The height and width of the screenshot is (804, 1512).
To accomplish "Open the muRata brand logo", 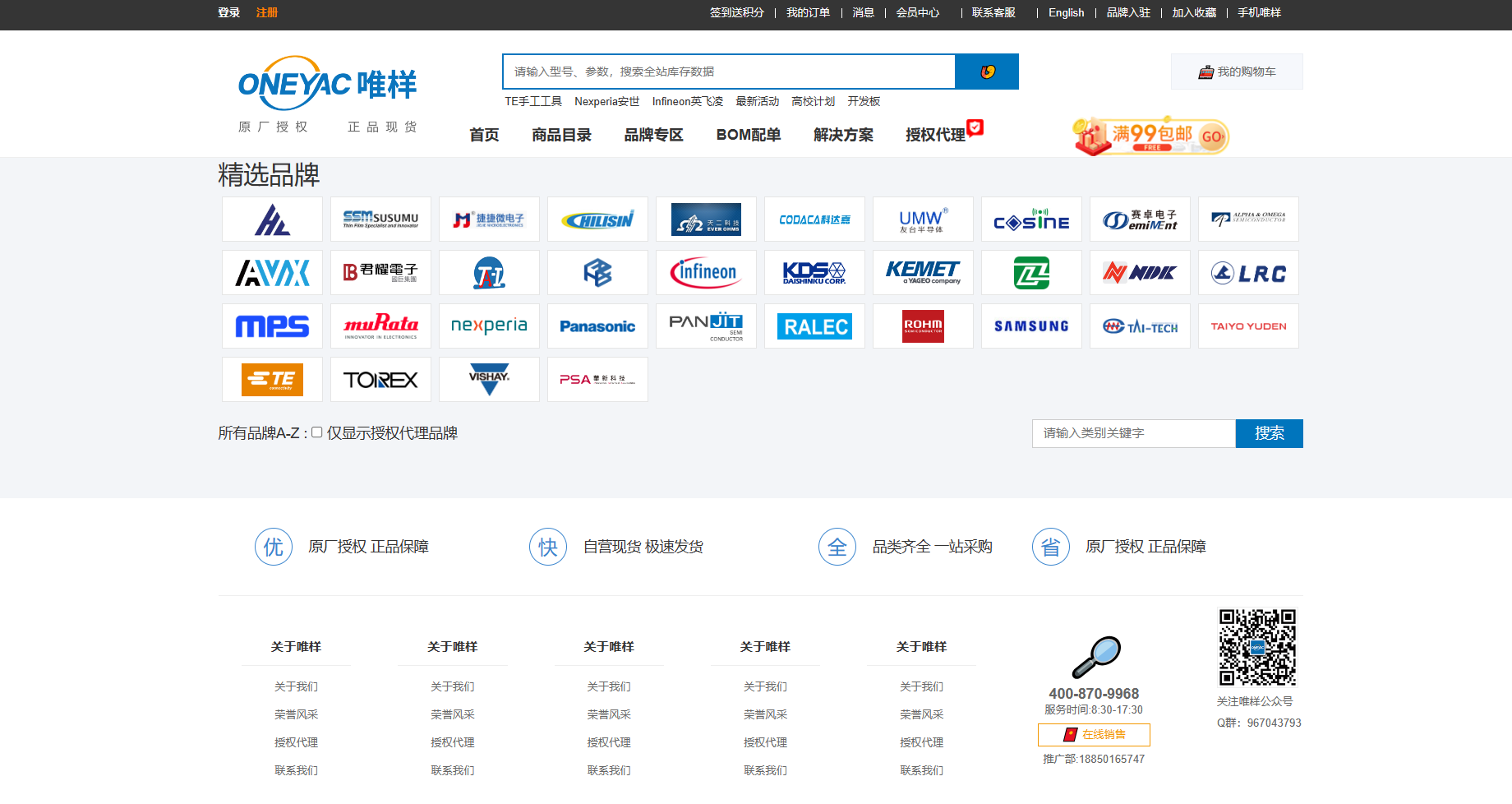I will [380, 326].
